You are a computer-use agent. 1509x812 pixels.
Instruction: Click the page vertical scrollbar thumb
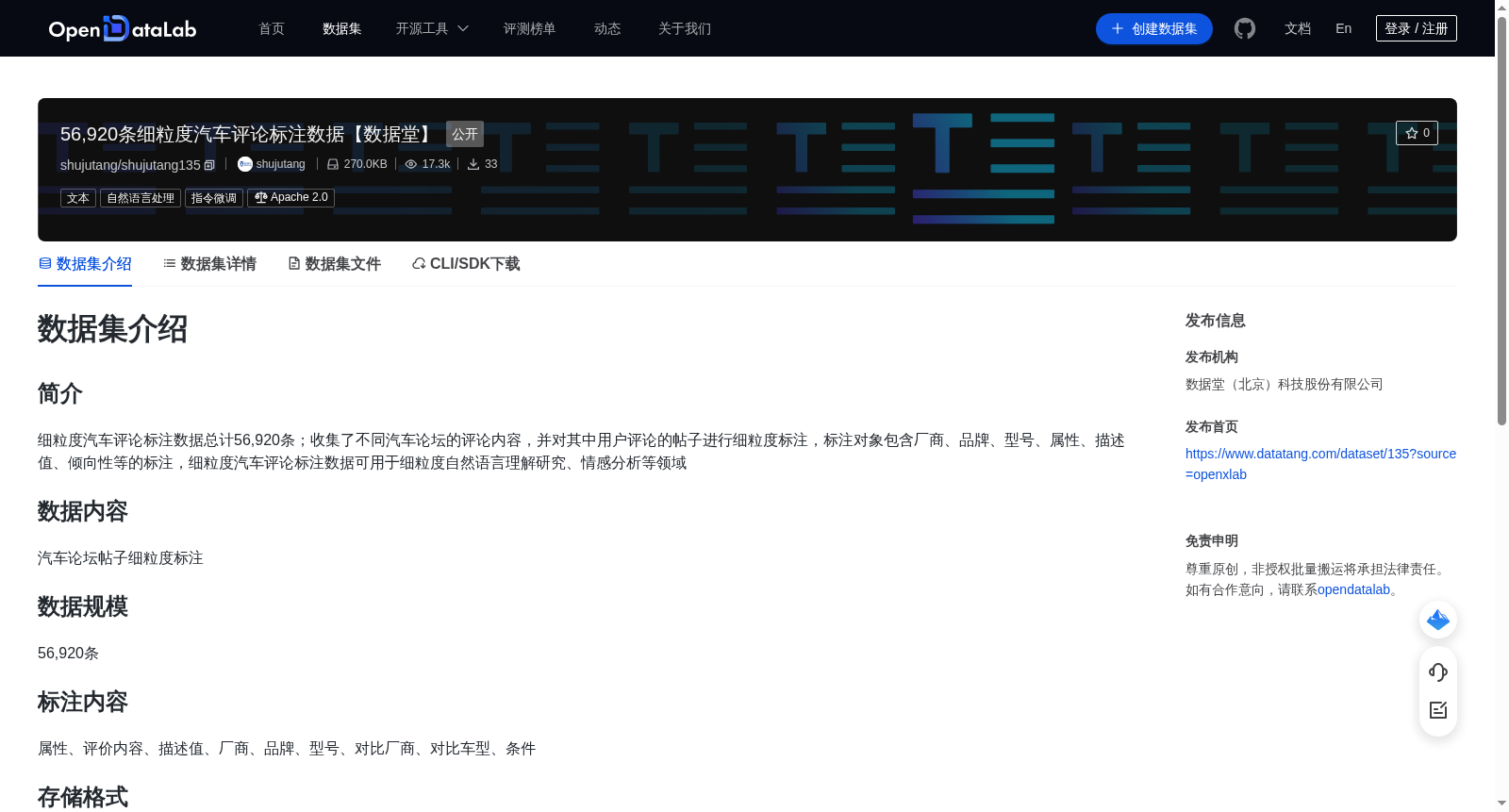[1501, 221]
